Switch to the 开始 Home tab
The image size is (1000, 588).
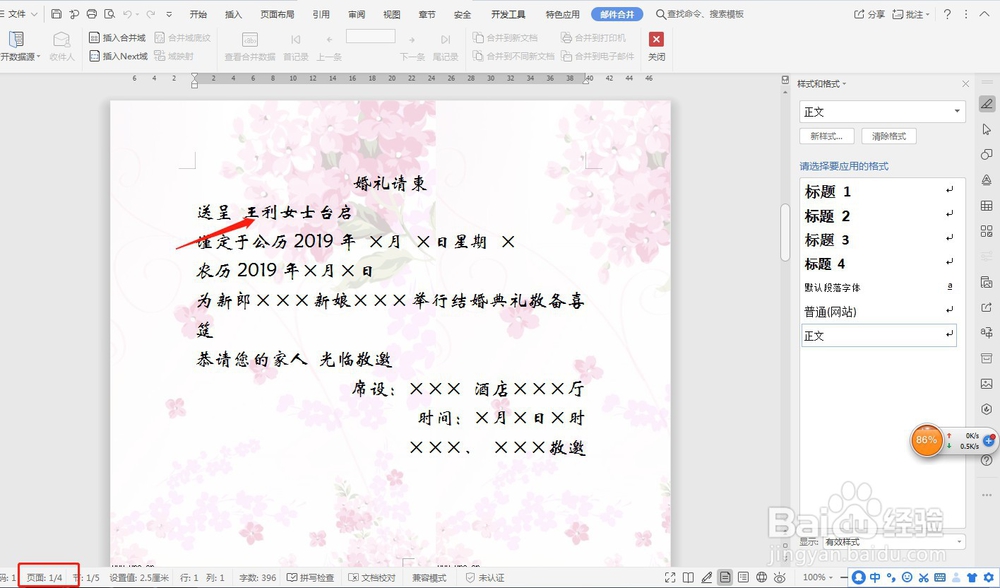tap(198, 14)
